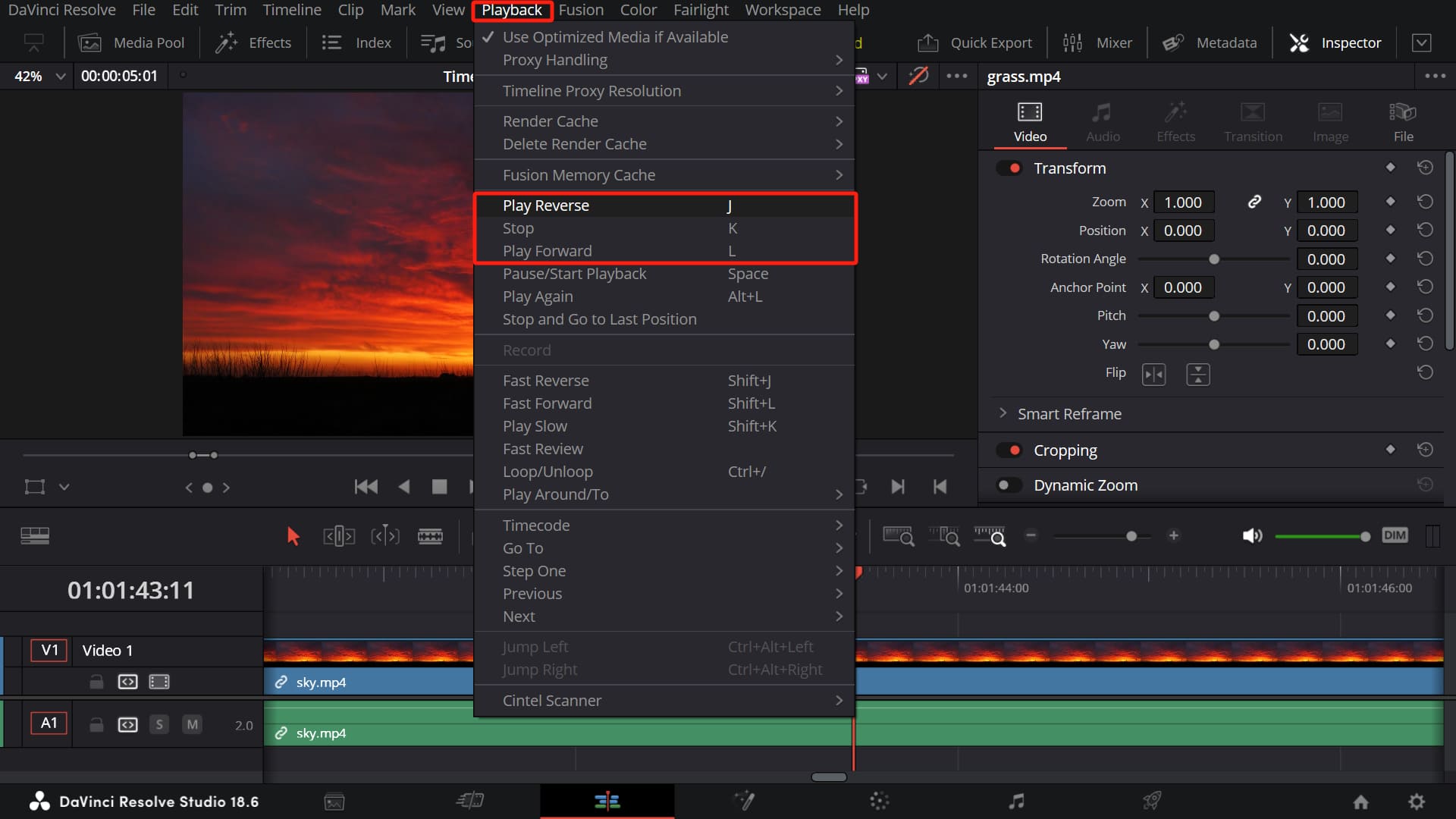Select the Blade edit mode tool
The width and height of the screenshot is (1456, 819).
[430, 536]
